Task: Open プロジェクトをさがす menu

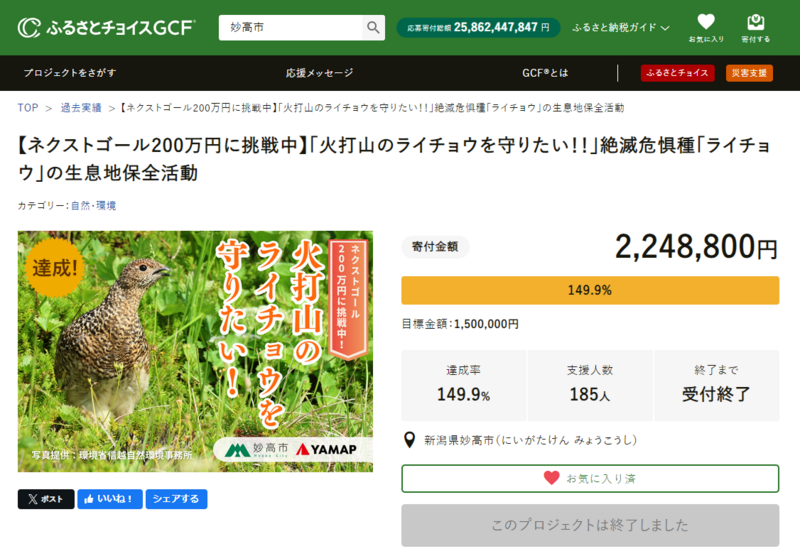Action: pos(70,73)
